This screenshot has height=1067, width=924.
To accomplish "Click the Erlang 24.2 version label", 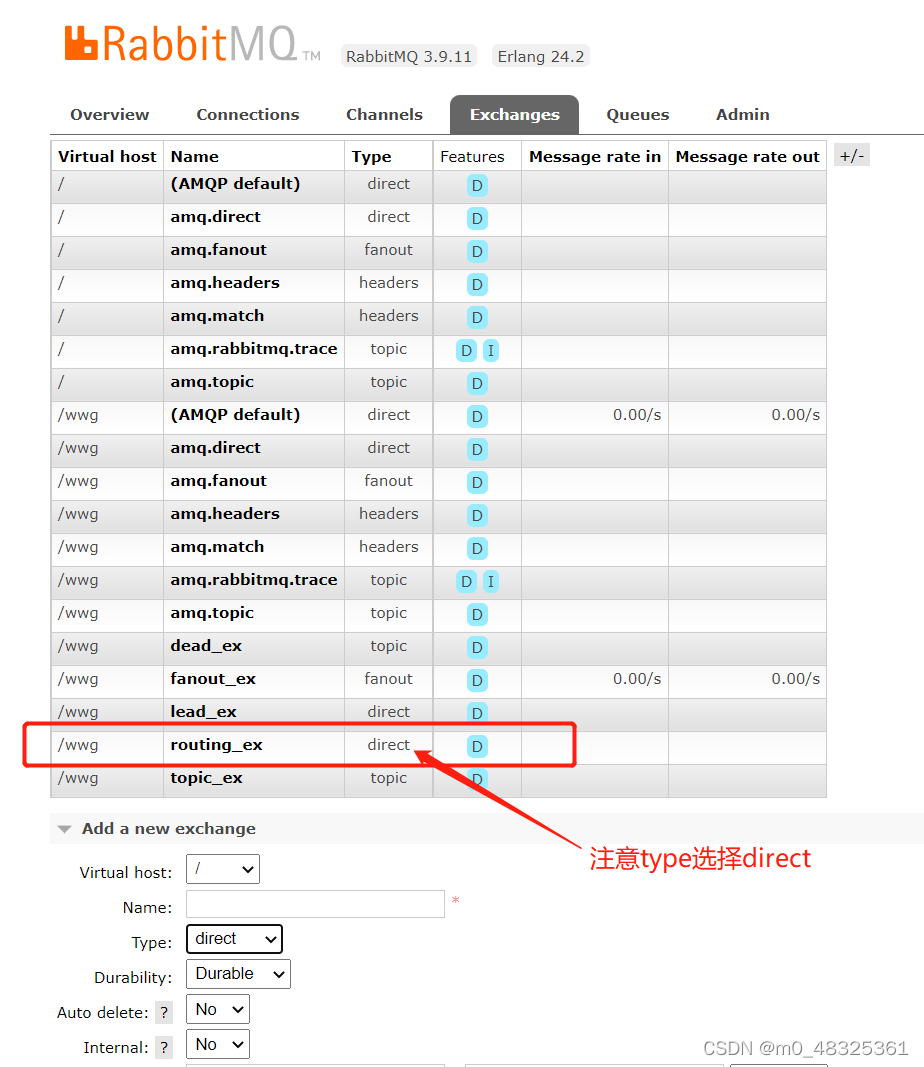I will point(541,56).
